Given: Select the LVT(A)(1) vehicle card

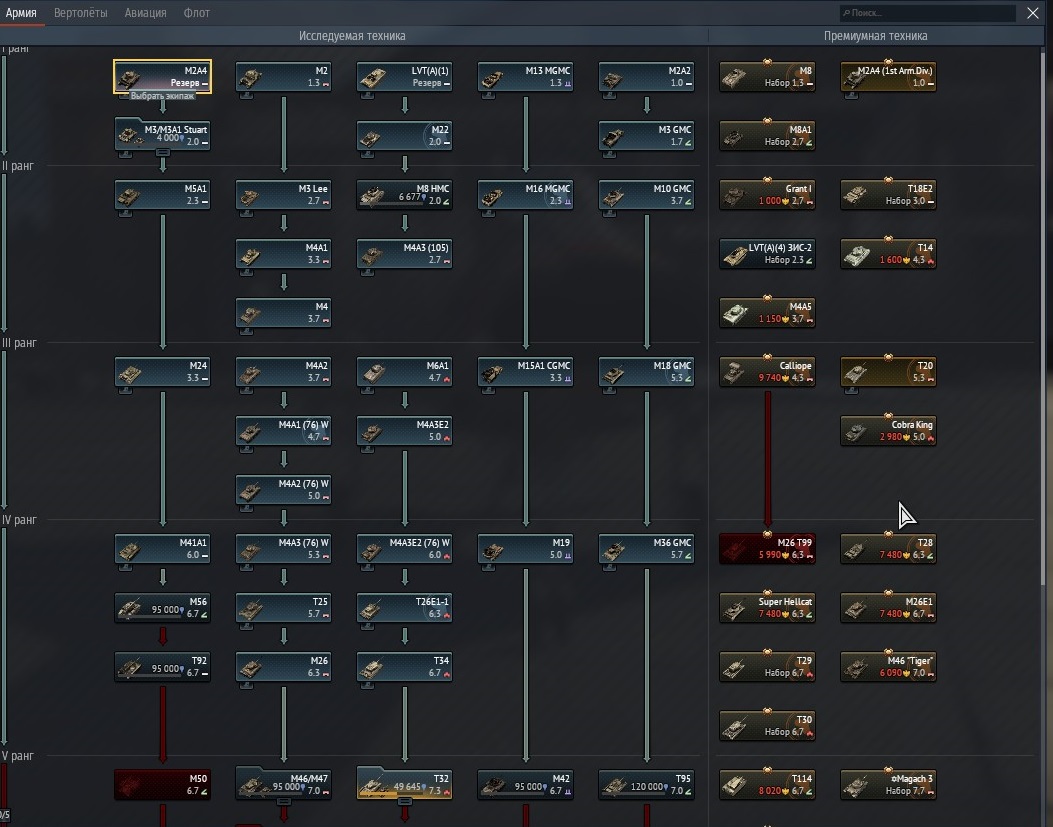Looking at the screenshot, I should click(x=404, y=77).
